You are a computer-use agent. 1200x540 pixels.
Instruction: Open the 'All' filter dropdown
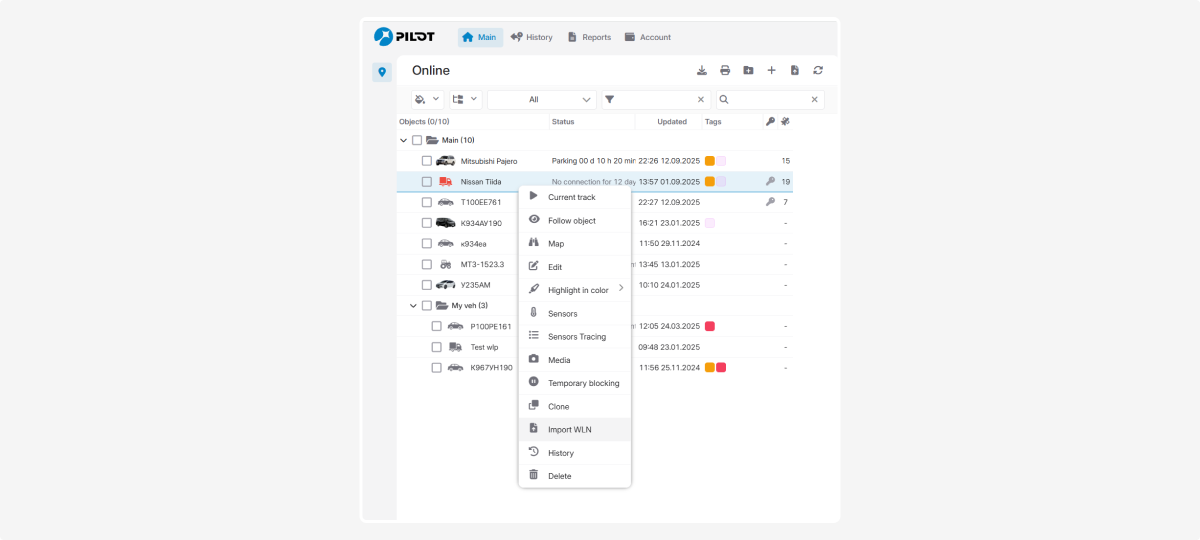coord(541,100)
